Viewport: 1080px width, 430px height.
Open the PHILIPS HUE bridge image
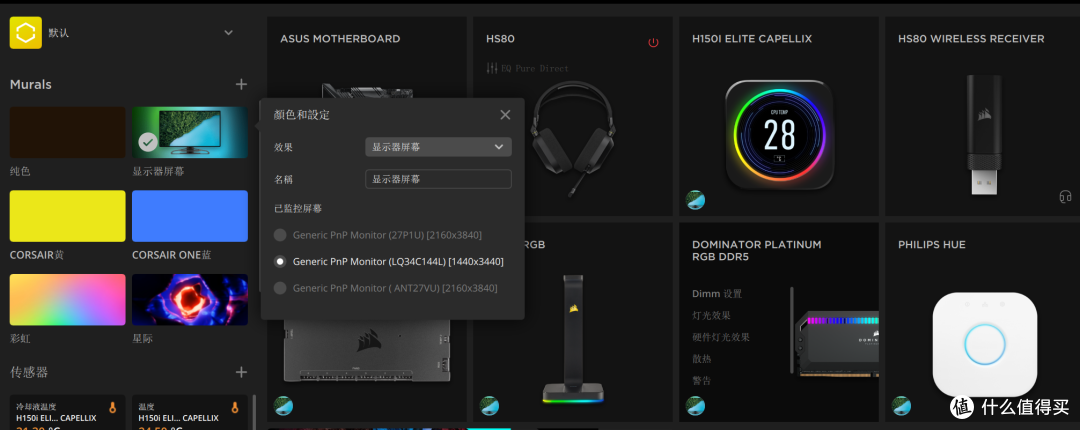pos(985,345)
